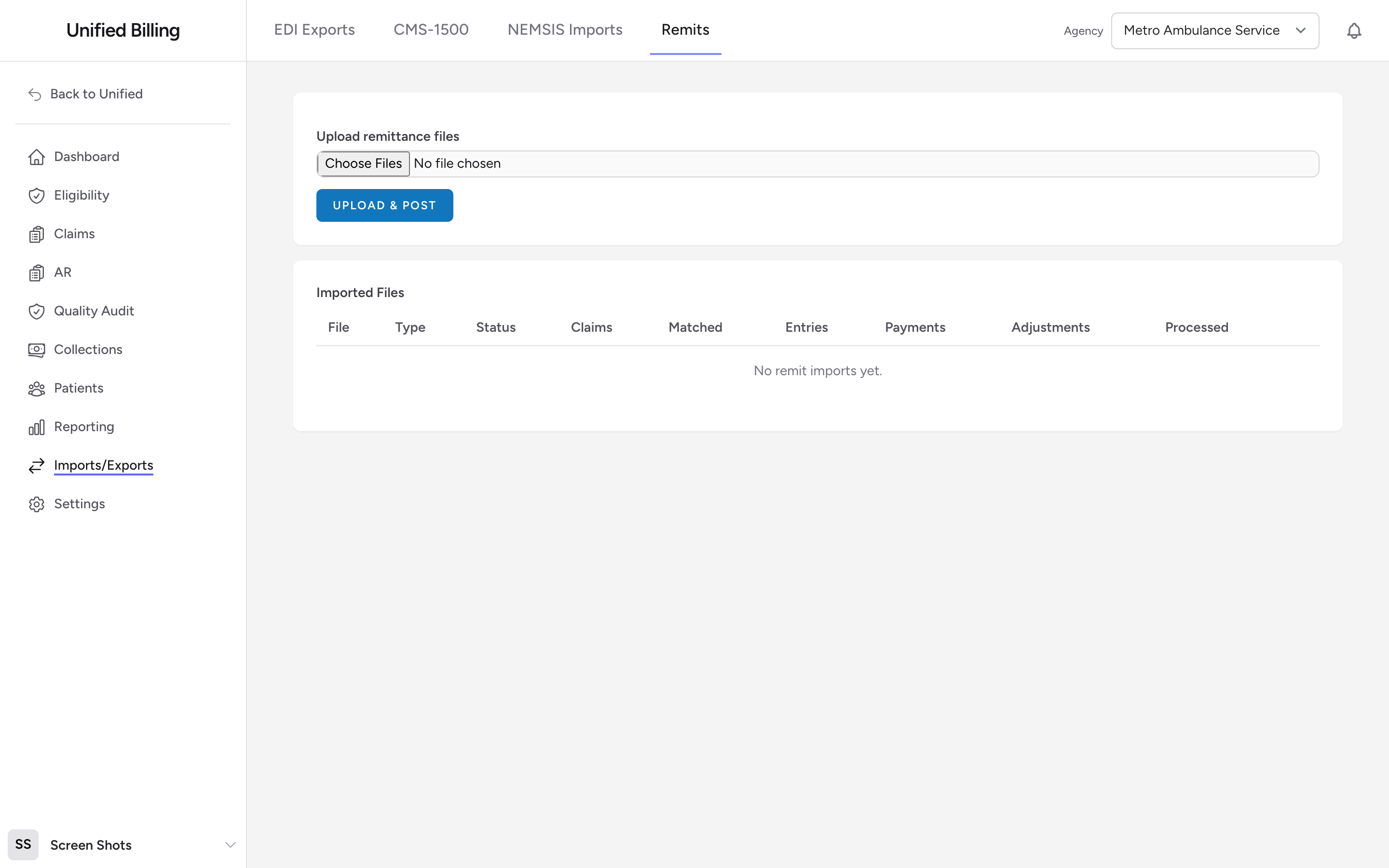Click the Upload & Post button

tap(384, 205)
